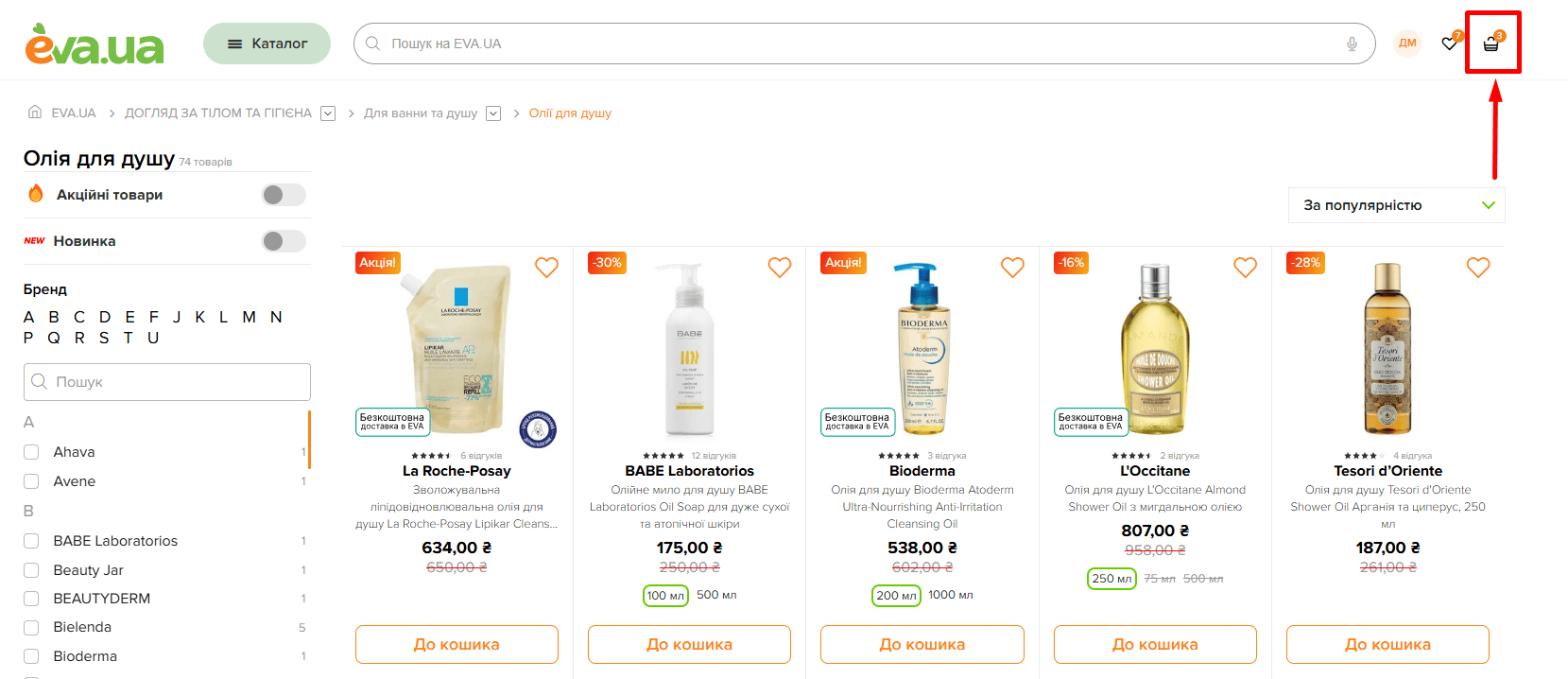Click the home icon in breadcrumbs
This screenshot has height=679, width=1568.
(x=35, y=113)
